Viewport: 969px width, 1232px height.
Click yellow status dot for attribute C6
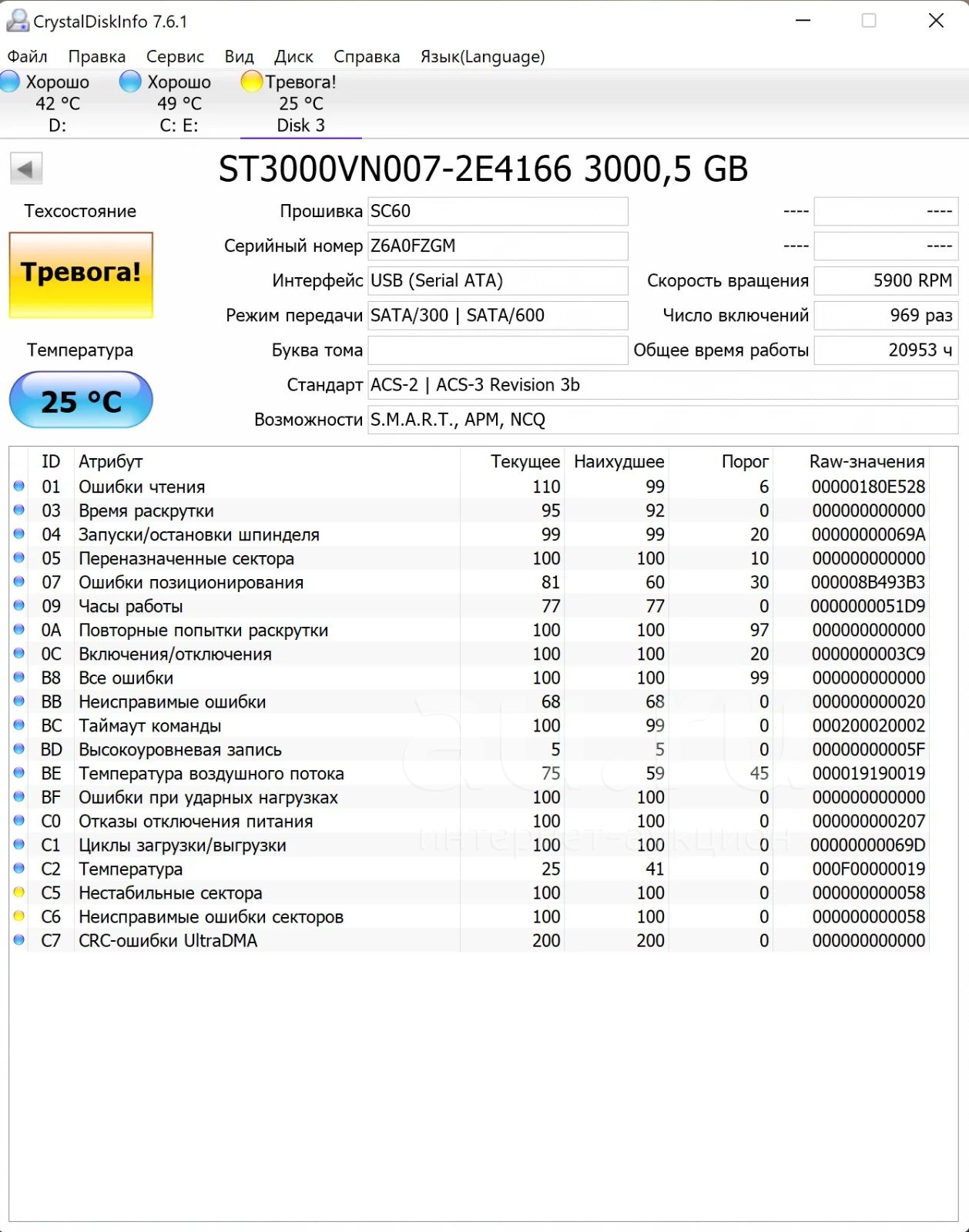pyautogui.click(x=19, y=916)
